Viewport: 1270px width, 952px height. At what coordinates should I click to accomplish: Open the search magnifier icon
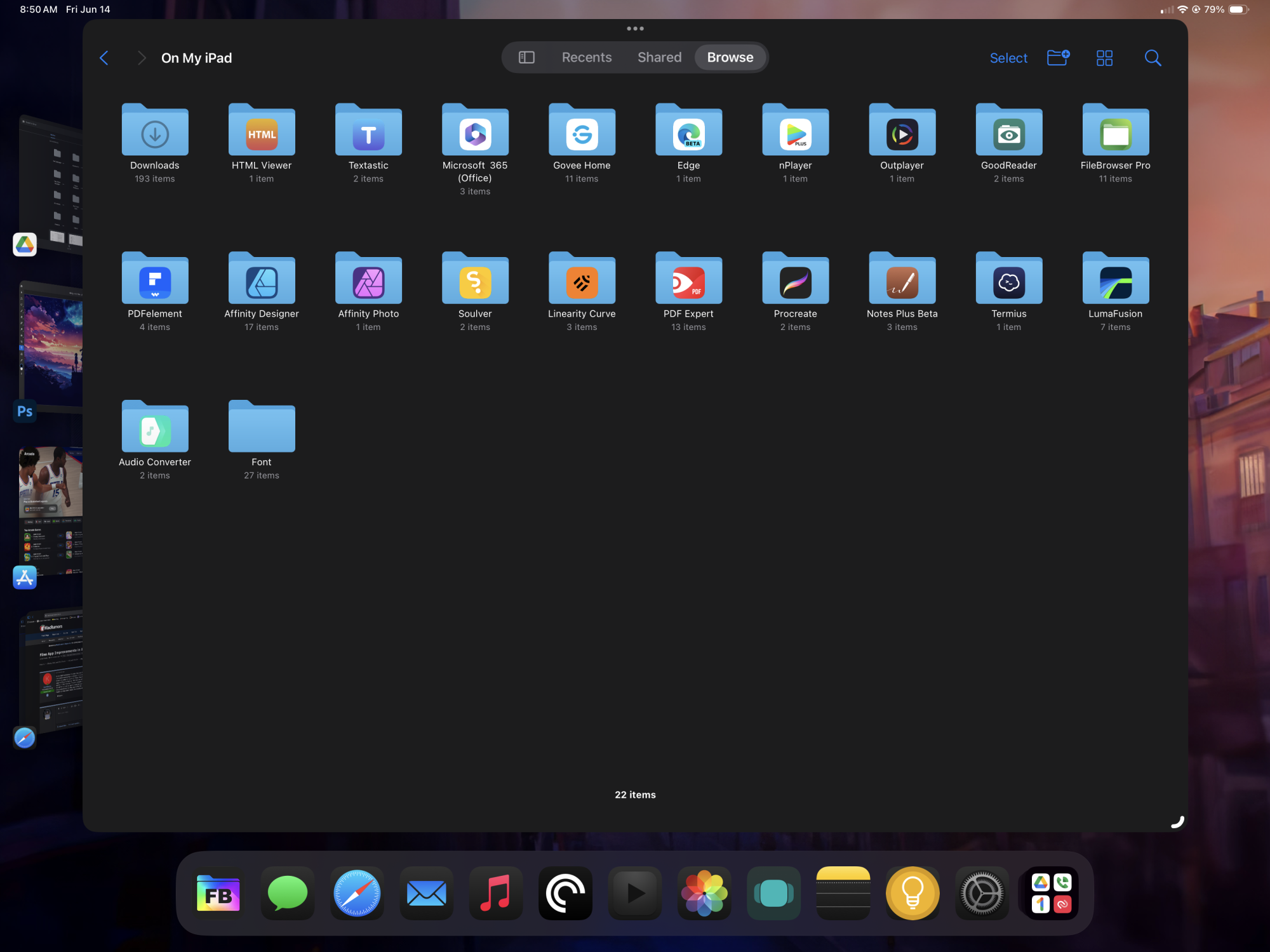[x=1153, y=58]
